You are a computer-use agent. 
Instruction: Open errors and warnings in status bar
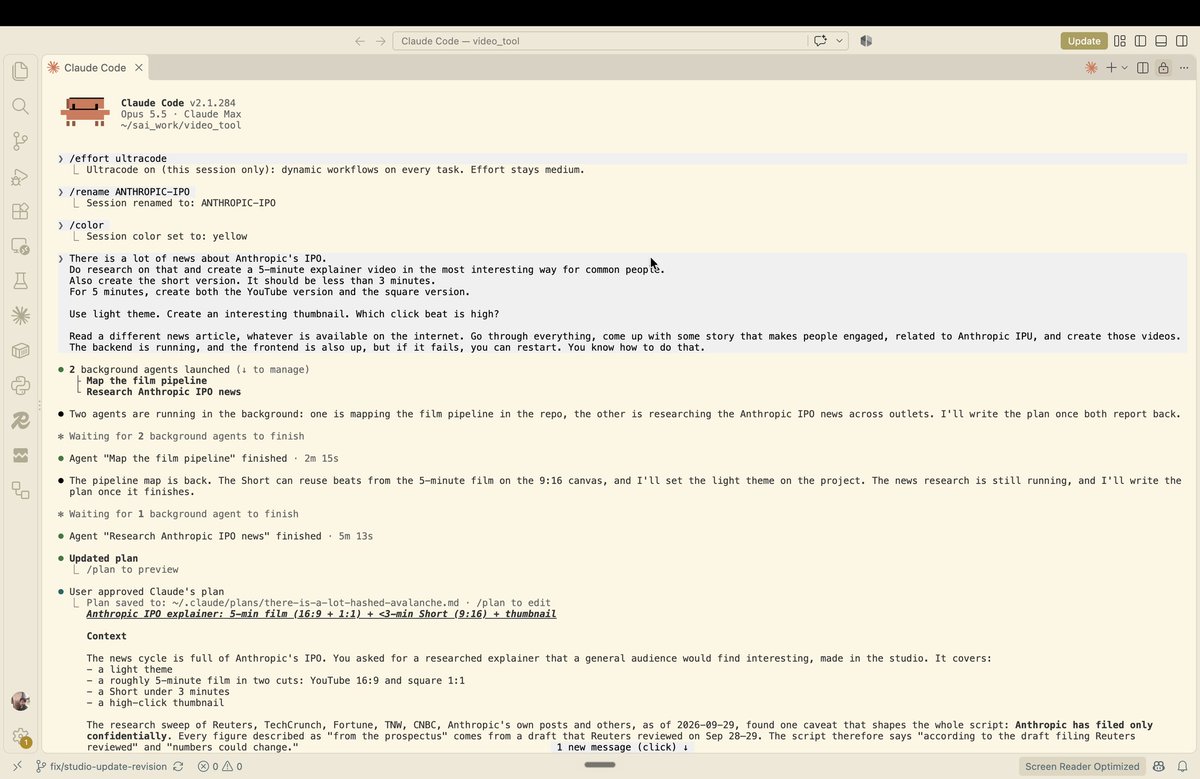click(220, 766)
